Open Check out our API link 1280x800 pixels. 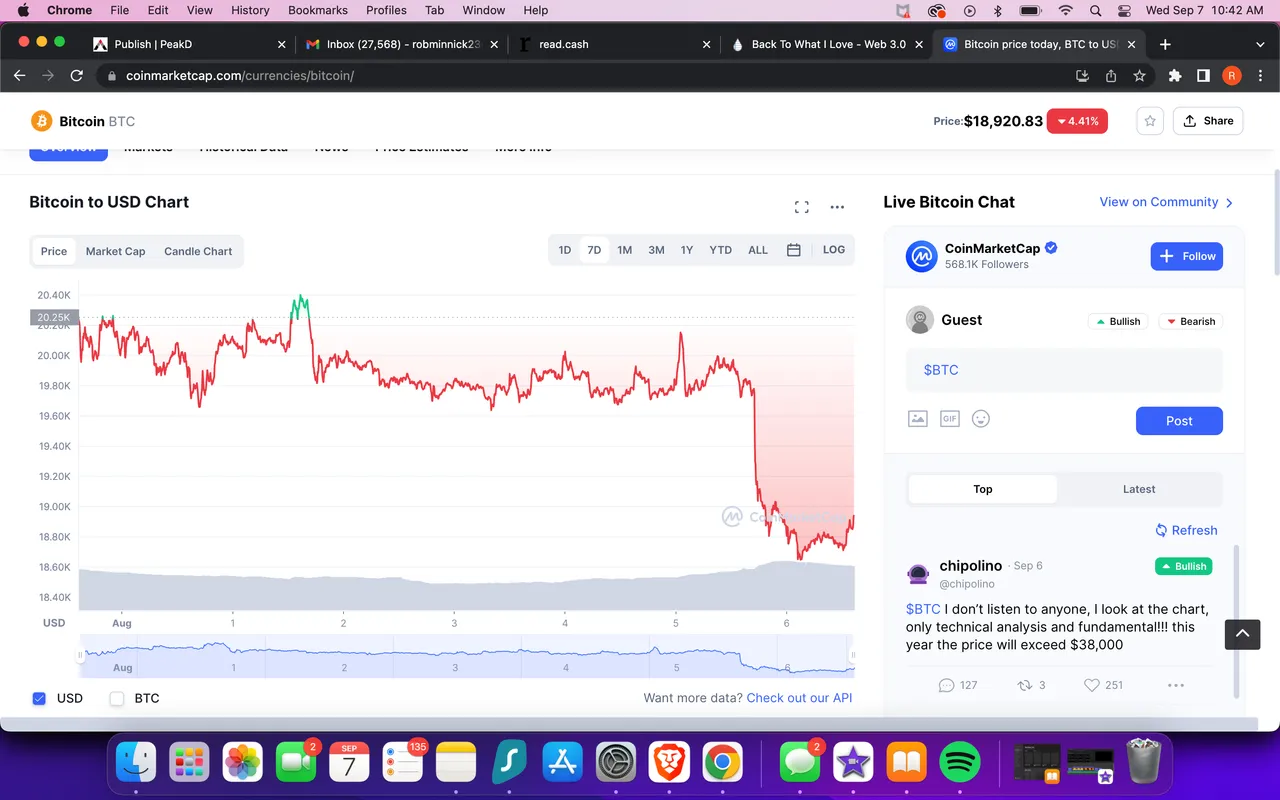coord(799,698)
